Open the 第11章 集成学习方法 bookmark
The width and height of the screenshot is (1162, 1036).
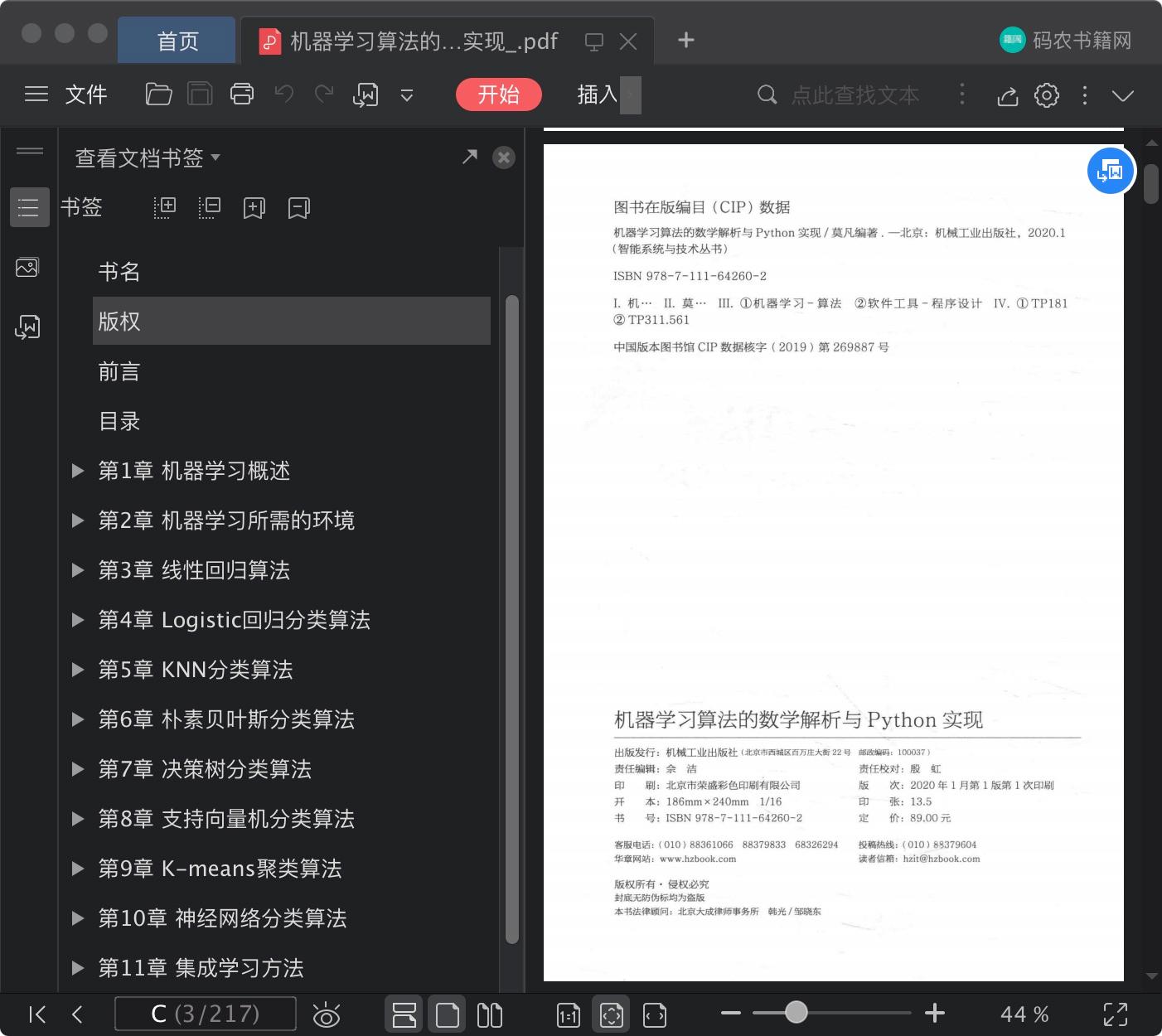click(201, 968)
